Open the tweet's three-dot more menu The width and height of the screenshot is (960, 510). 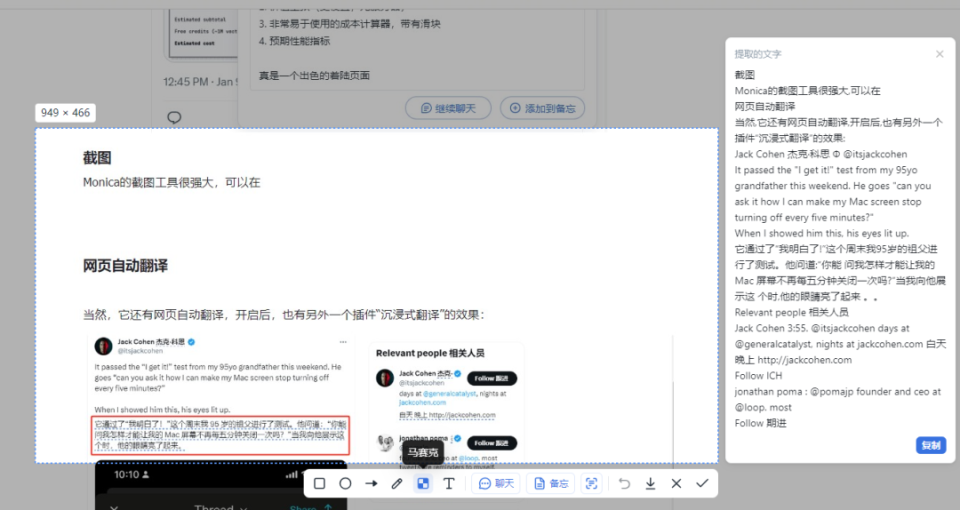pyautogui.click(x=343, y=342)
